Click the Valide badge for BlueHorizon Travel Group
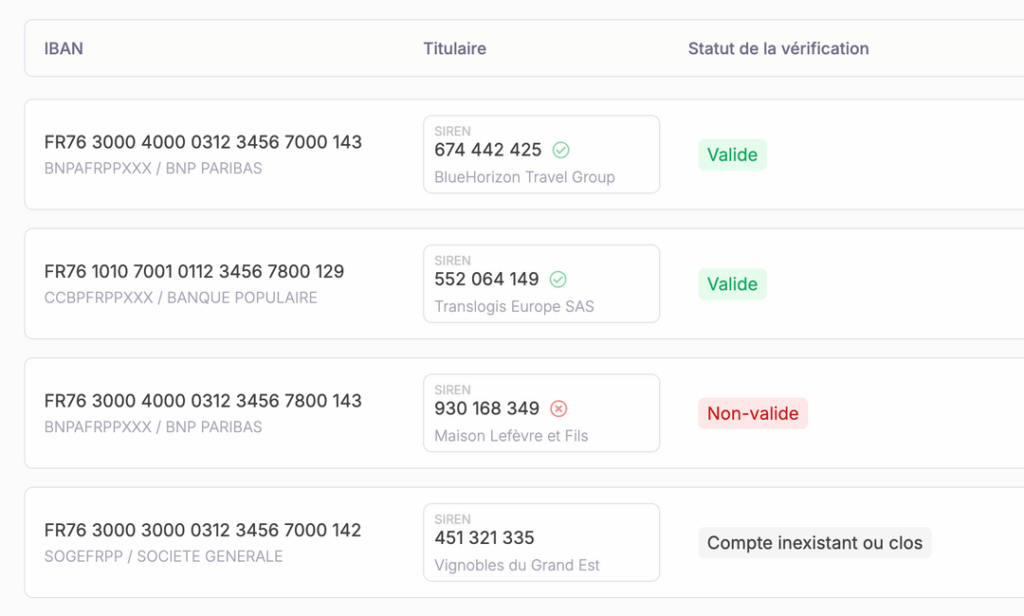1024x616 pixels. pyautogui.click(x=732, y=155)
